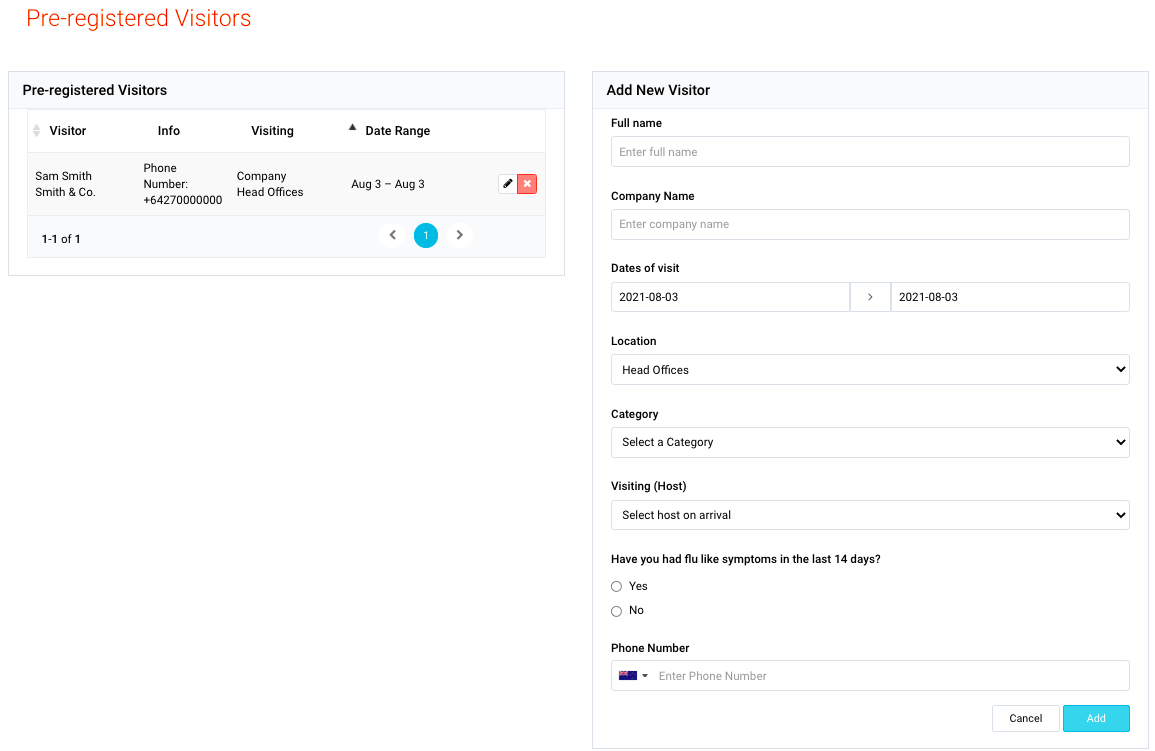The height and width of the screenshot is (751, 1155).
Task: Go to previous page of visitors table
Action: point(393,235)
